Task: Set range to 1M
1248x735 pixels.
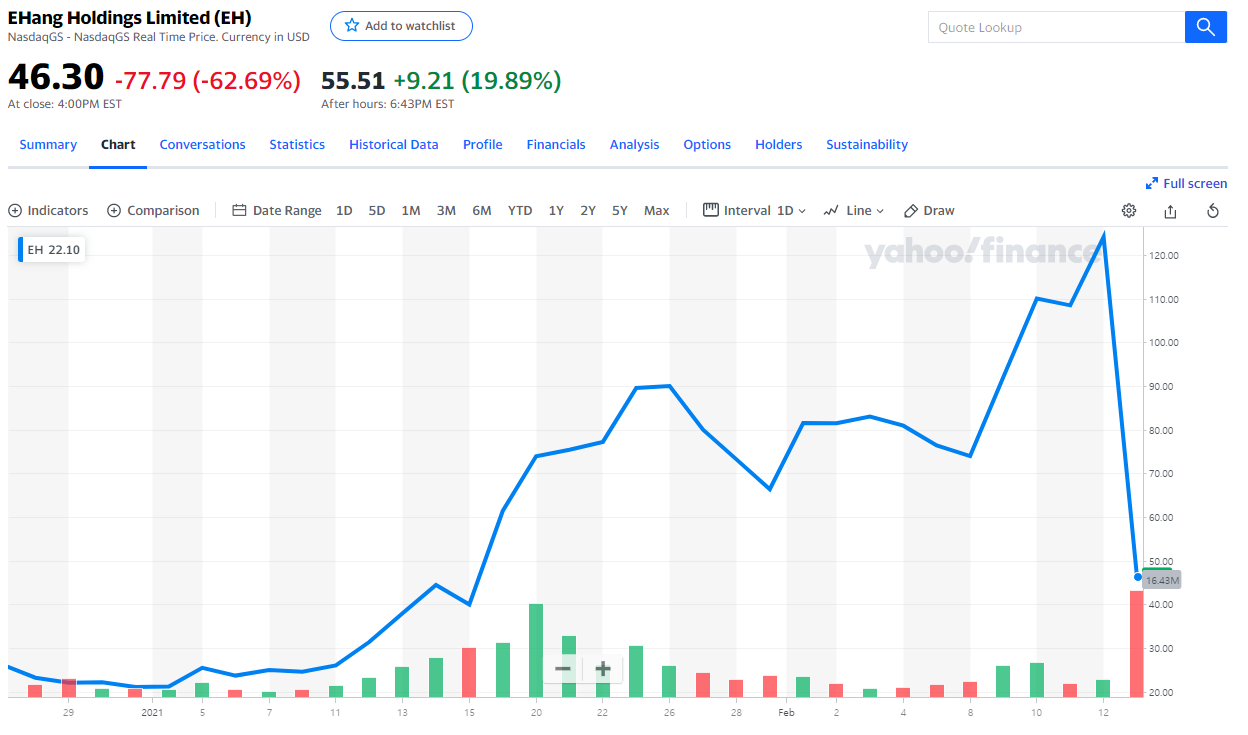Action: 411,210
